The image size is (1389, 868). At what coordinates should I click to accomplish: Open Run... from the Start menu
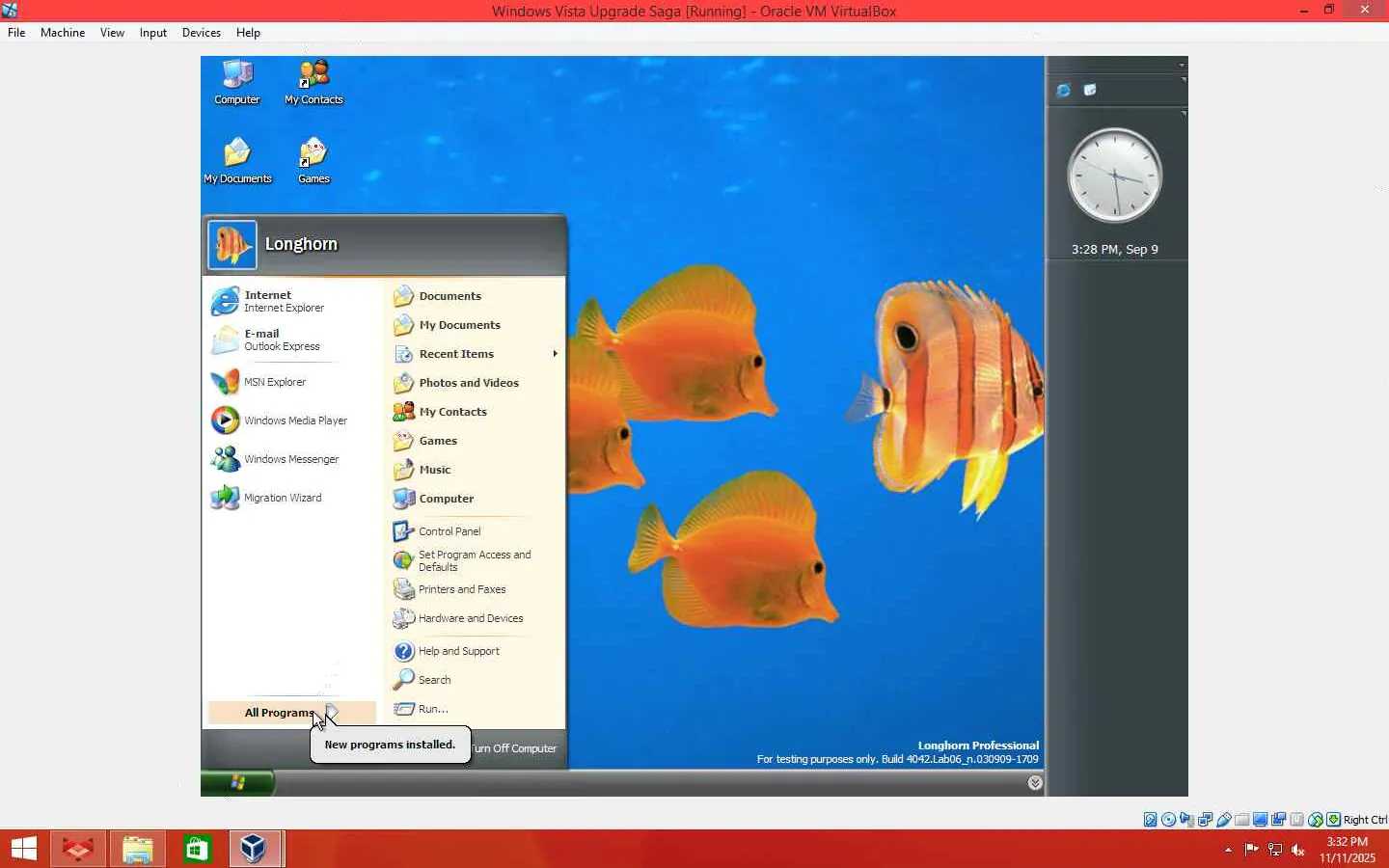(475, 709)
